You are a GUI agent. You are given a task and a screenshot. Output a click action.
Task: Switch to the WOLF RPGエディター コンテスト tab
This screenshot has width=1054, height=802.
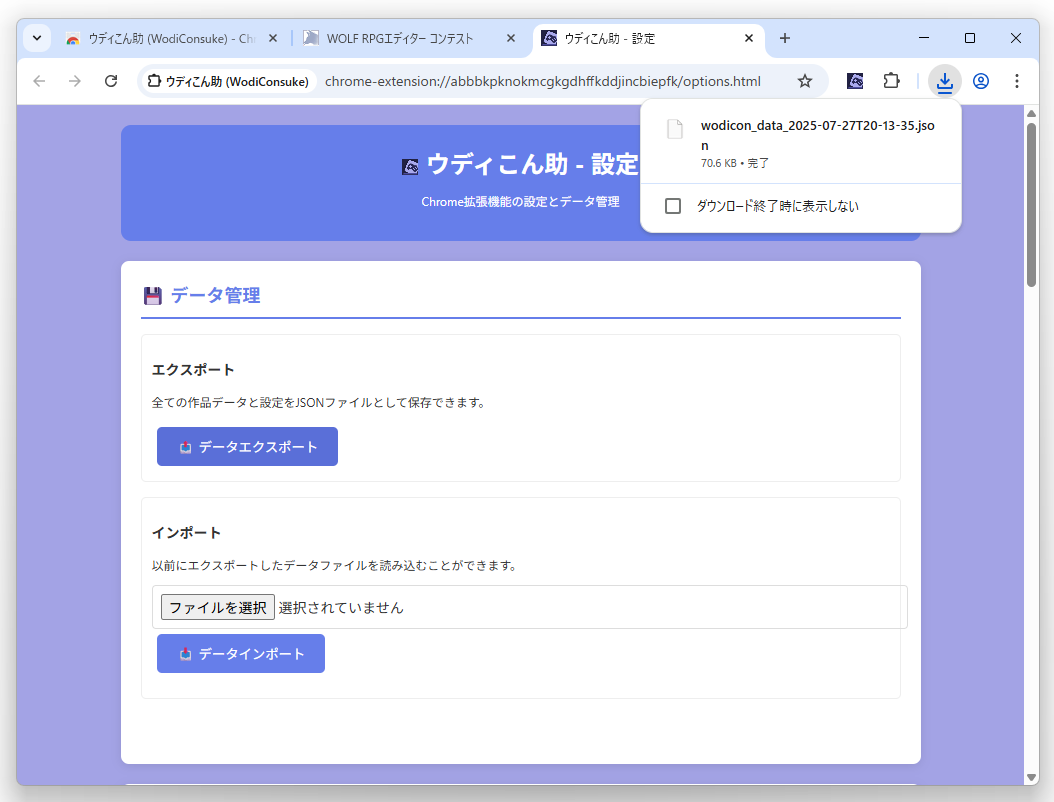400,38
